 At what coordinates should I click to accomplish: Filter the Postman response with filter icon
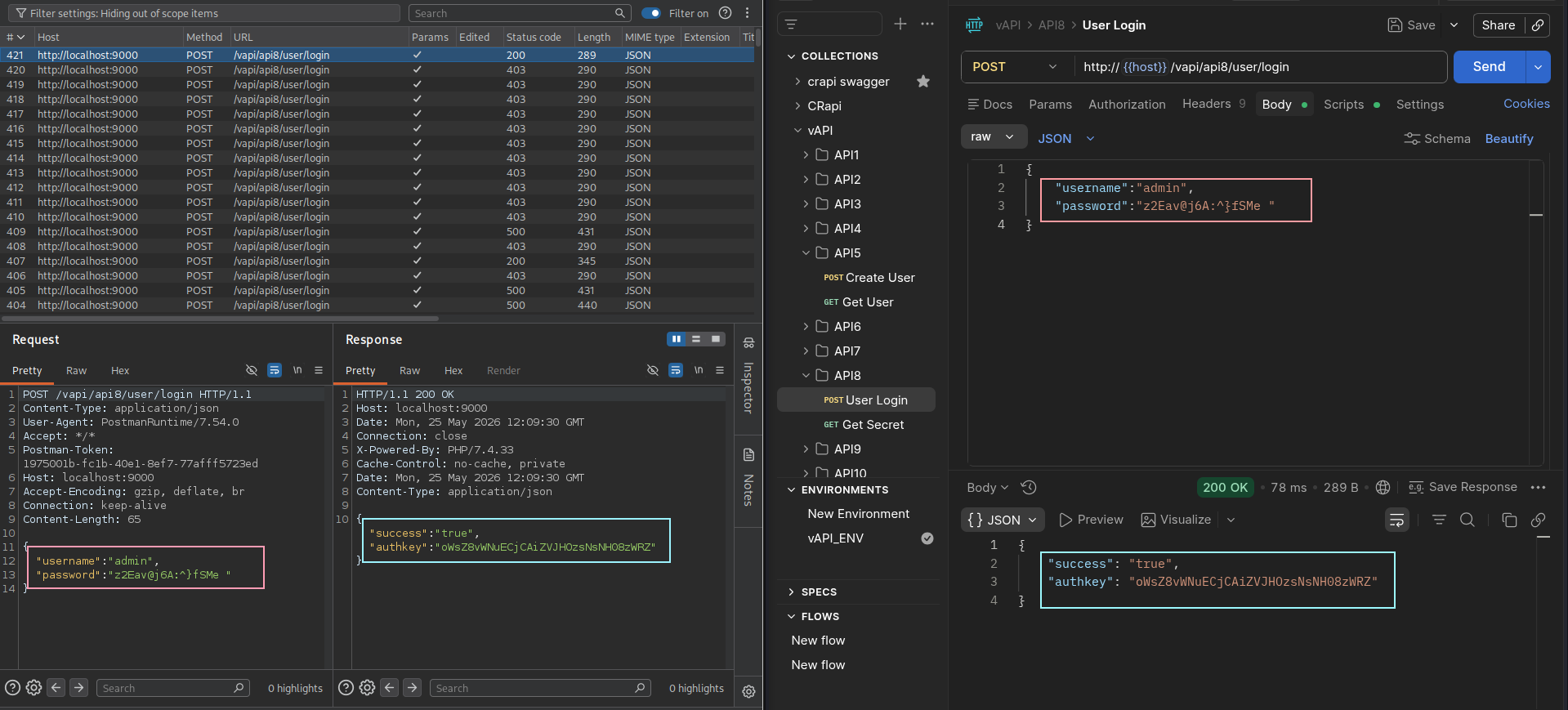1439,520
